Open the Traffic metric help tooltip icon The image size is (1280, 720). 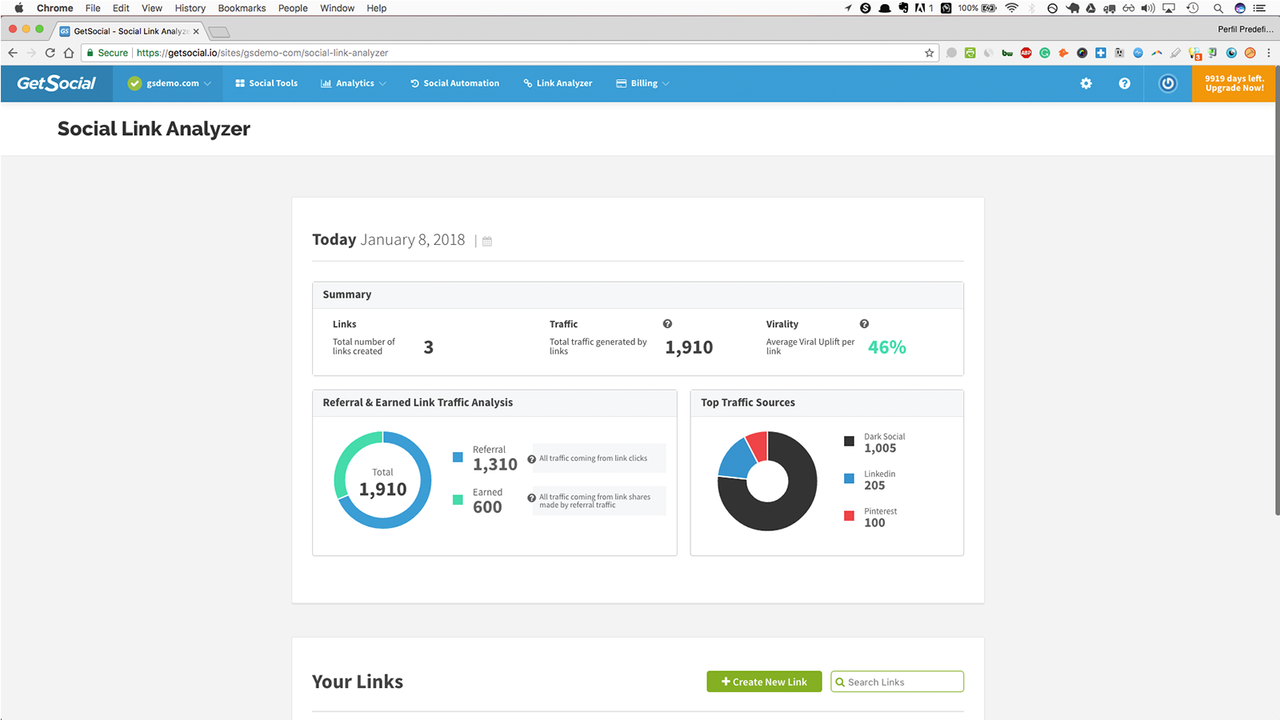[x=667, y=323]
